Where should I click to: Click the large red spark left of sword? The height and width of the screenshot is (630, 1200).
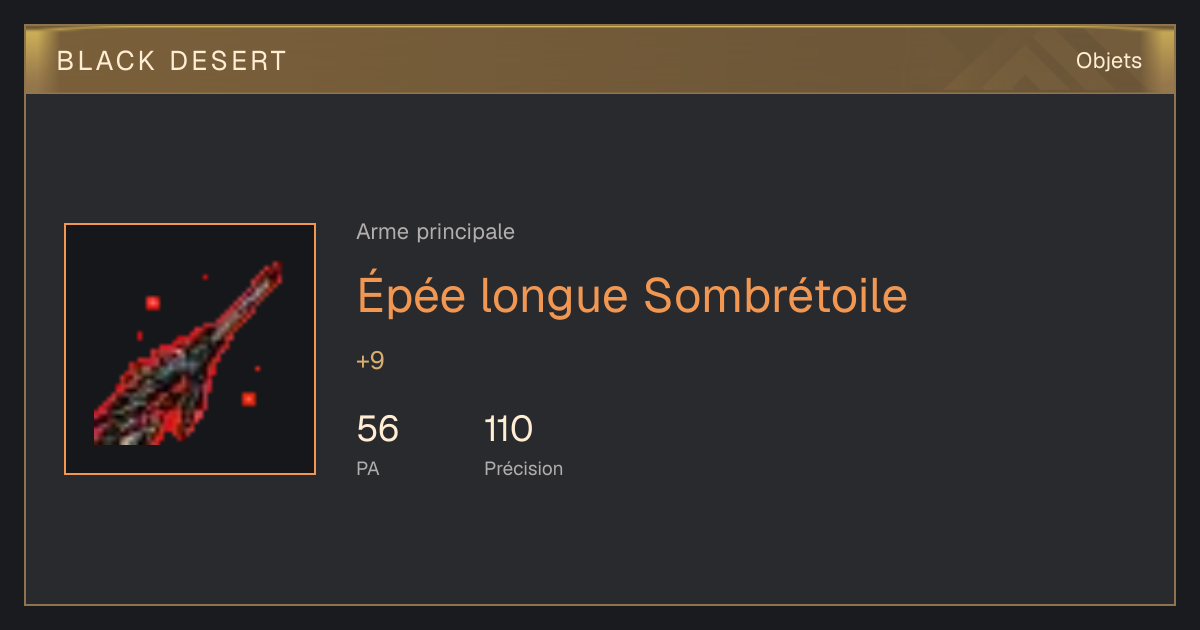click(153, 302)
